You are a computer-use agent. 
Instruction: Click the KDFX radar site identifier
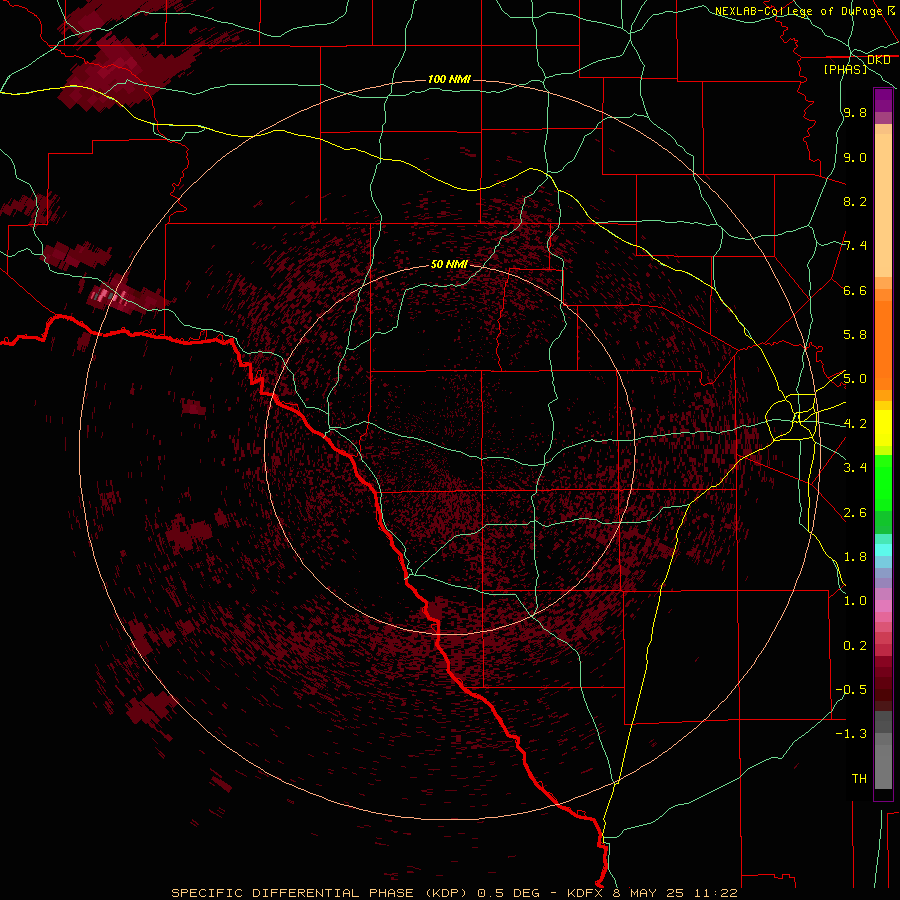(586, 893)
